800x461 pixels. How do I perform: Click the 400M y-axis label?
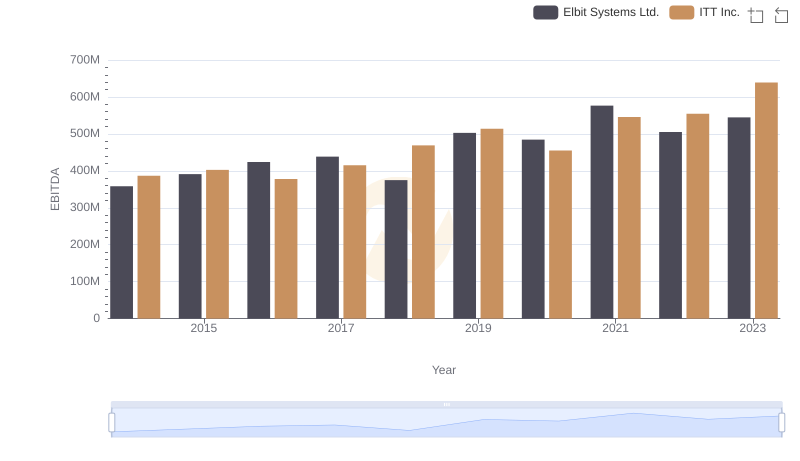pos(85,170)
